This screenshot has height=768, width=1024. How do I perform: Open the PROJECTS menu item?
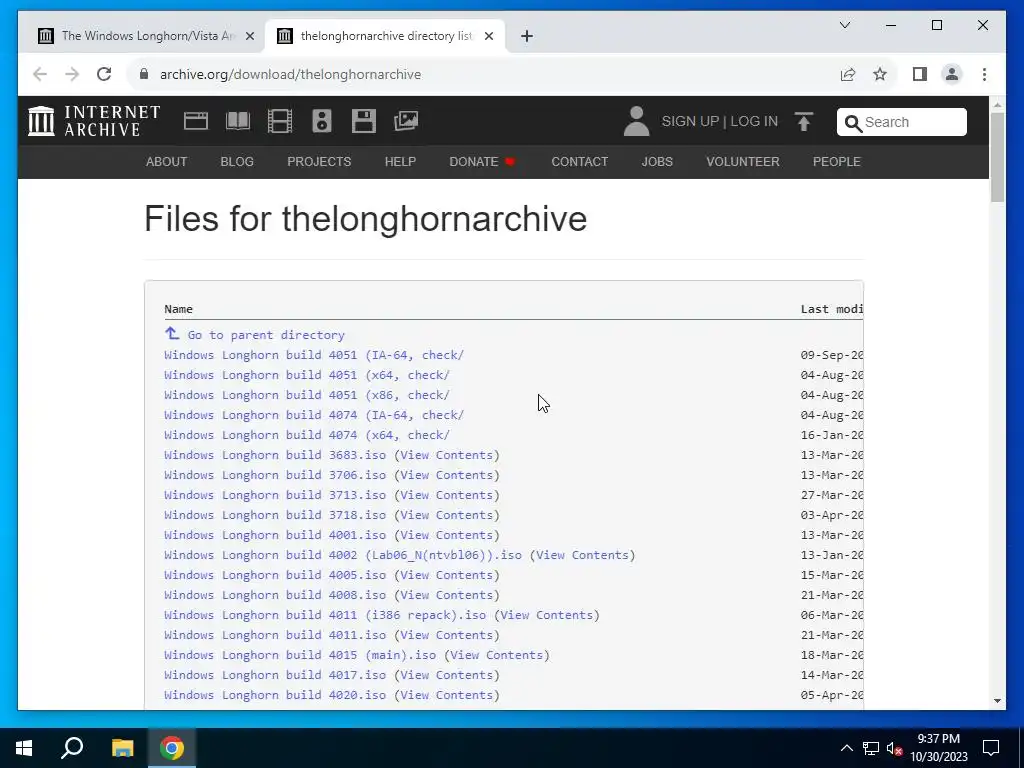click(319, 162)
